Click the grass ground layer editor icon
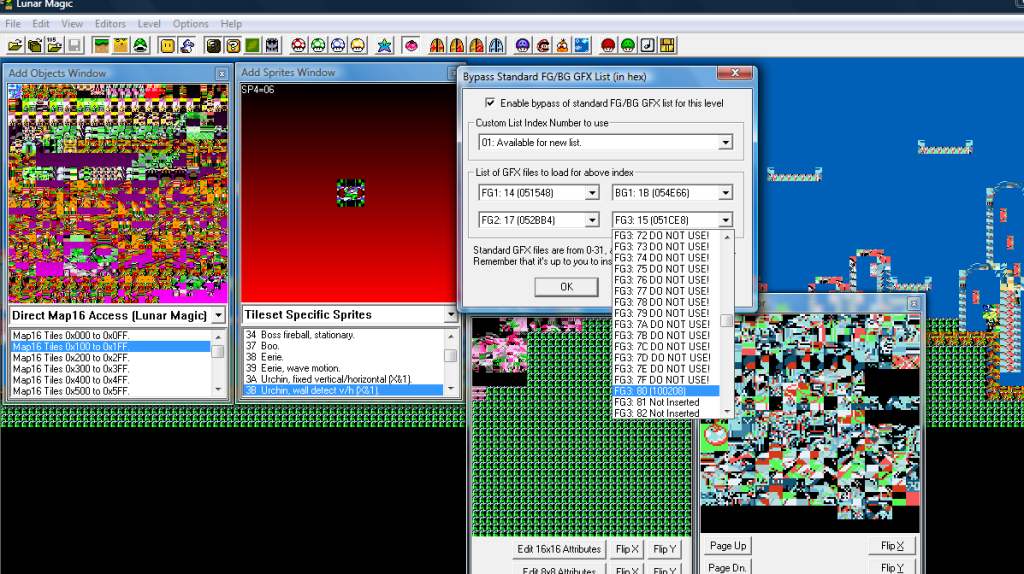The width and height of the screenshot is (1024, 574). (101, 46)
